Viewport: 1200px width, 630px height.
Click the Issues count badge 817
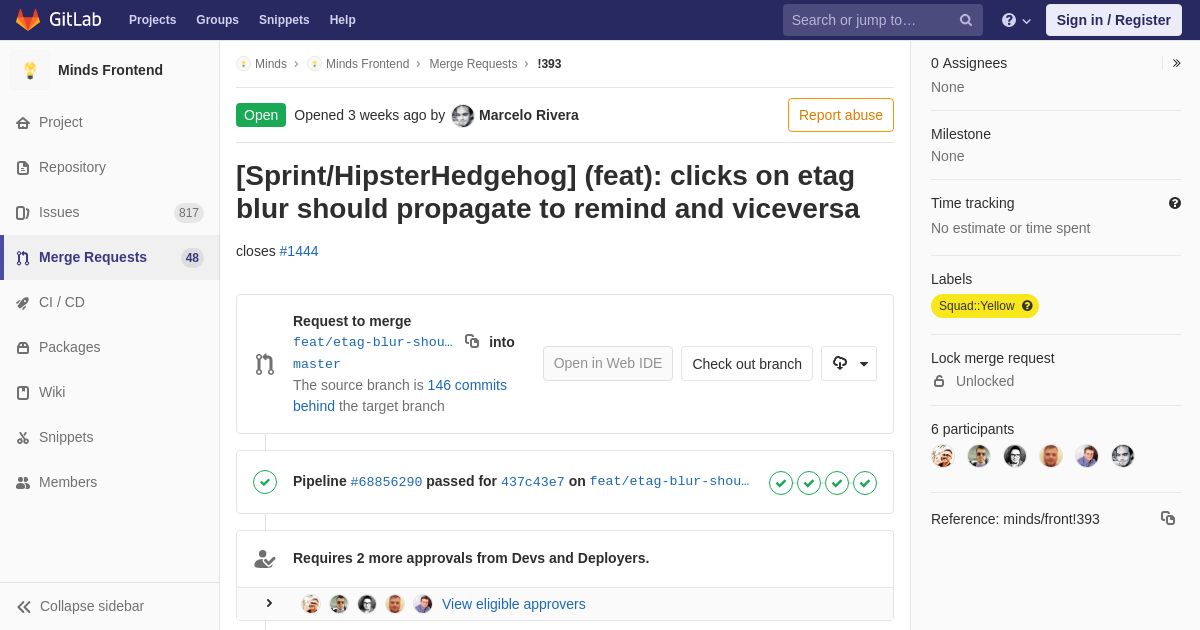pyautogui.click(x=189, y=213)
